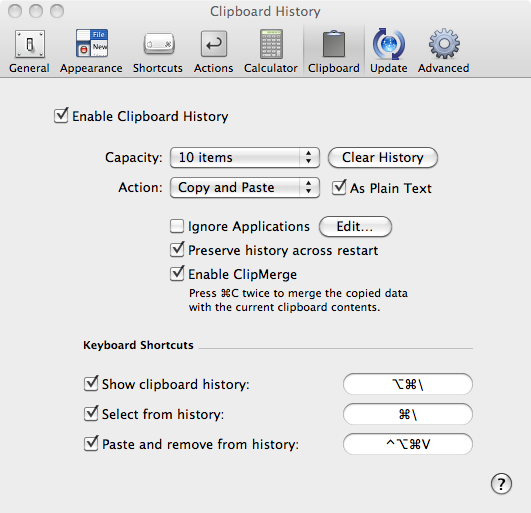The width and height of the screenshot is (531, 513).
Task: Open the Calculator preferences pane
Action: coord(271,51)
